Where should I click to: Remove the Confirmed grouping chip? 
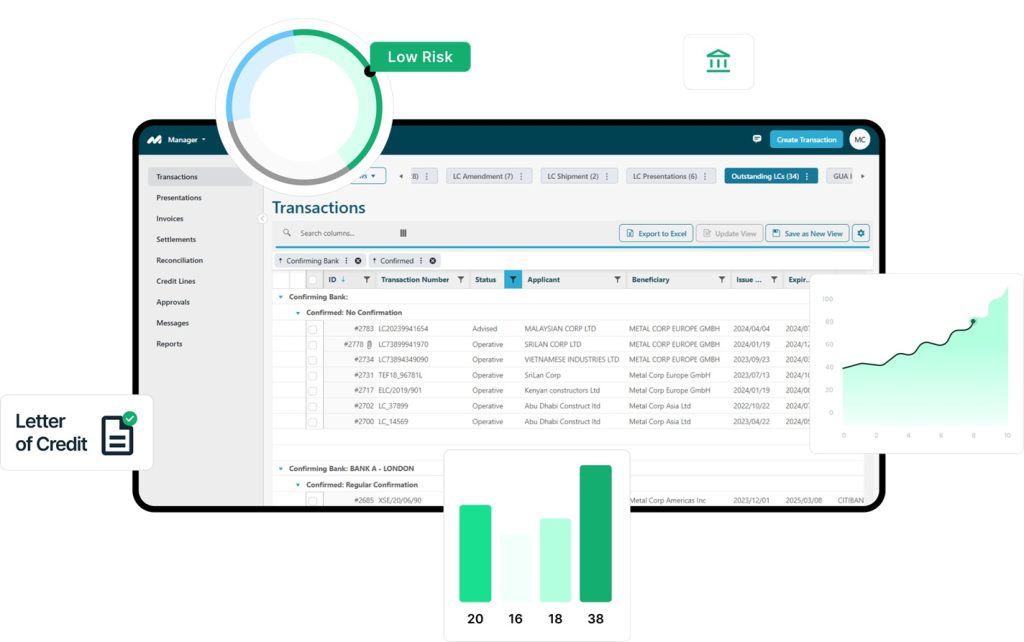433,261
